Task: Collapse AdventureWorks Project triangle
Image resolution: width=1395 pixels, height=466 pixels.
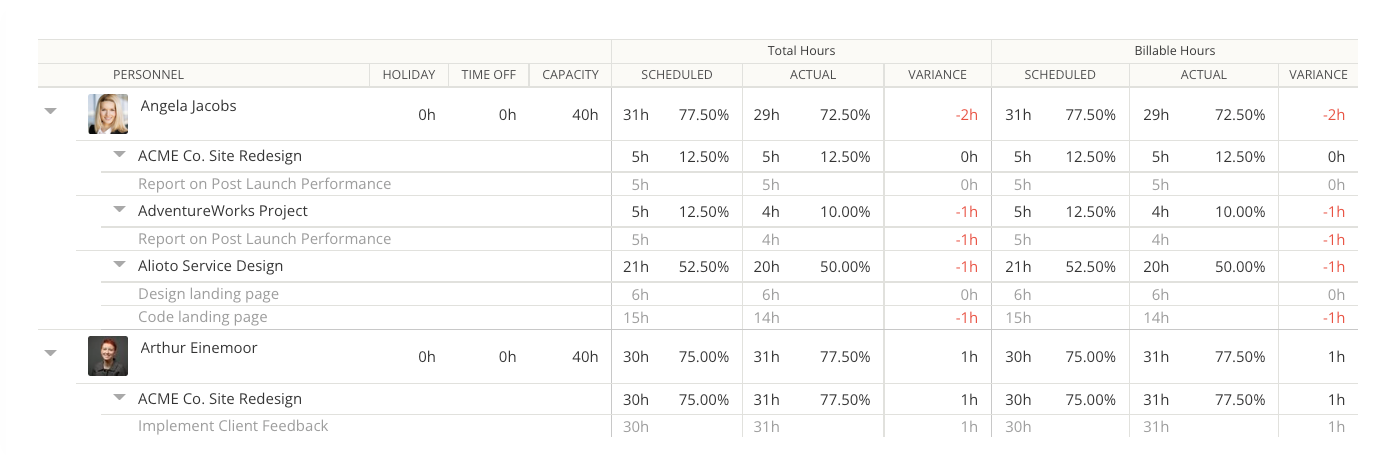Action: [119, 210]
